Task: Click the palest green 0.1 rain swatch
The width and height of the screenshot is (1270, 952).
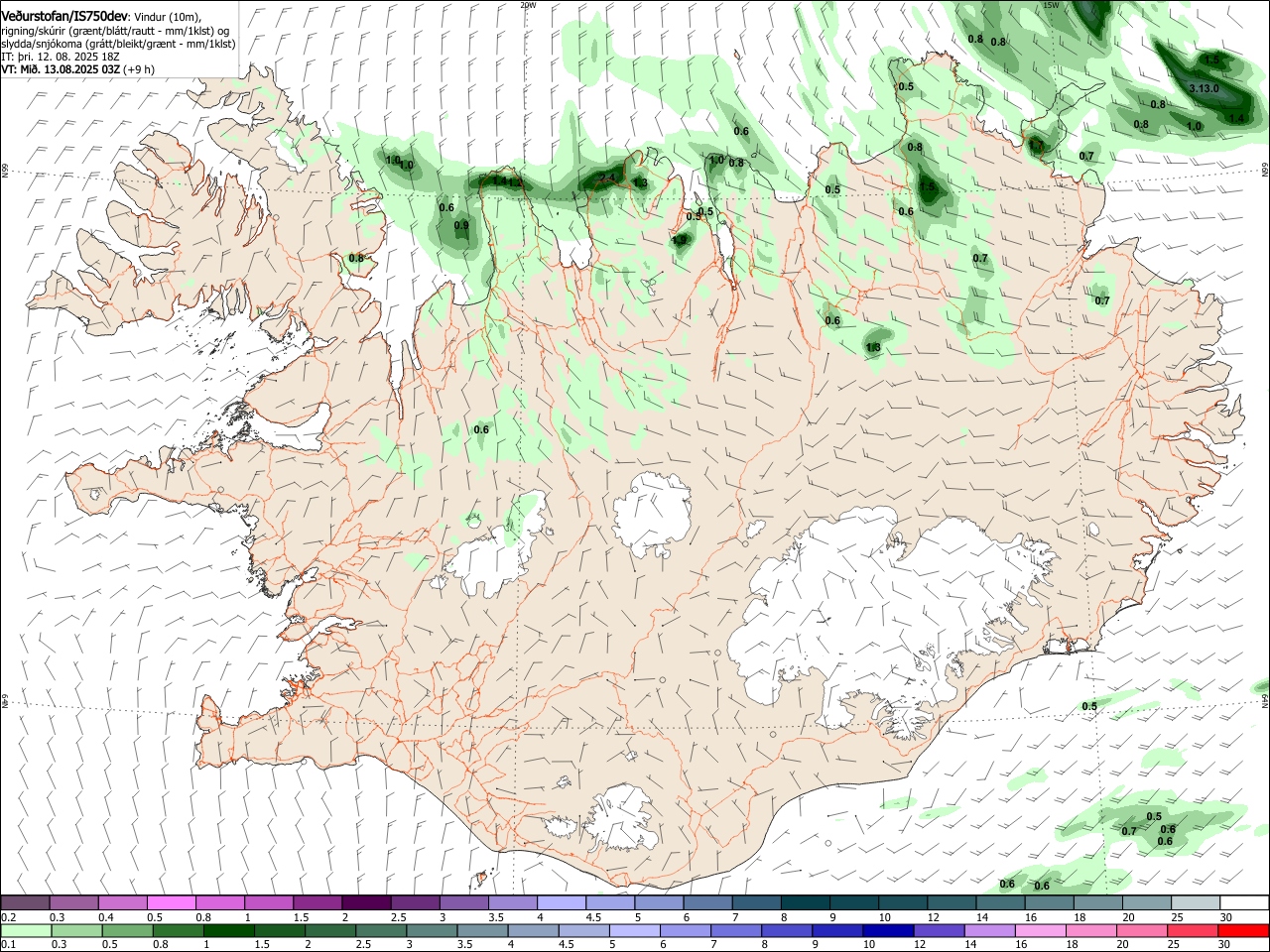Action: click(25, 931)
